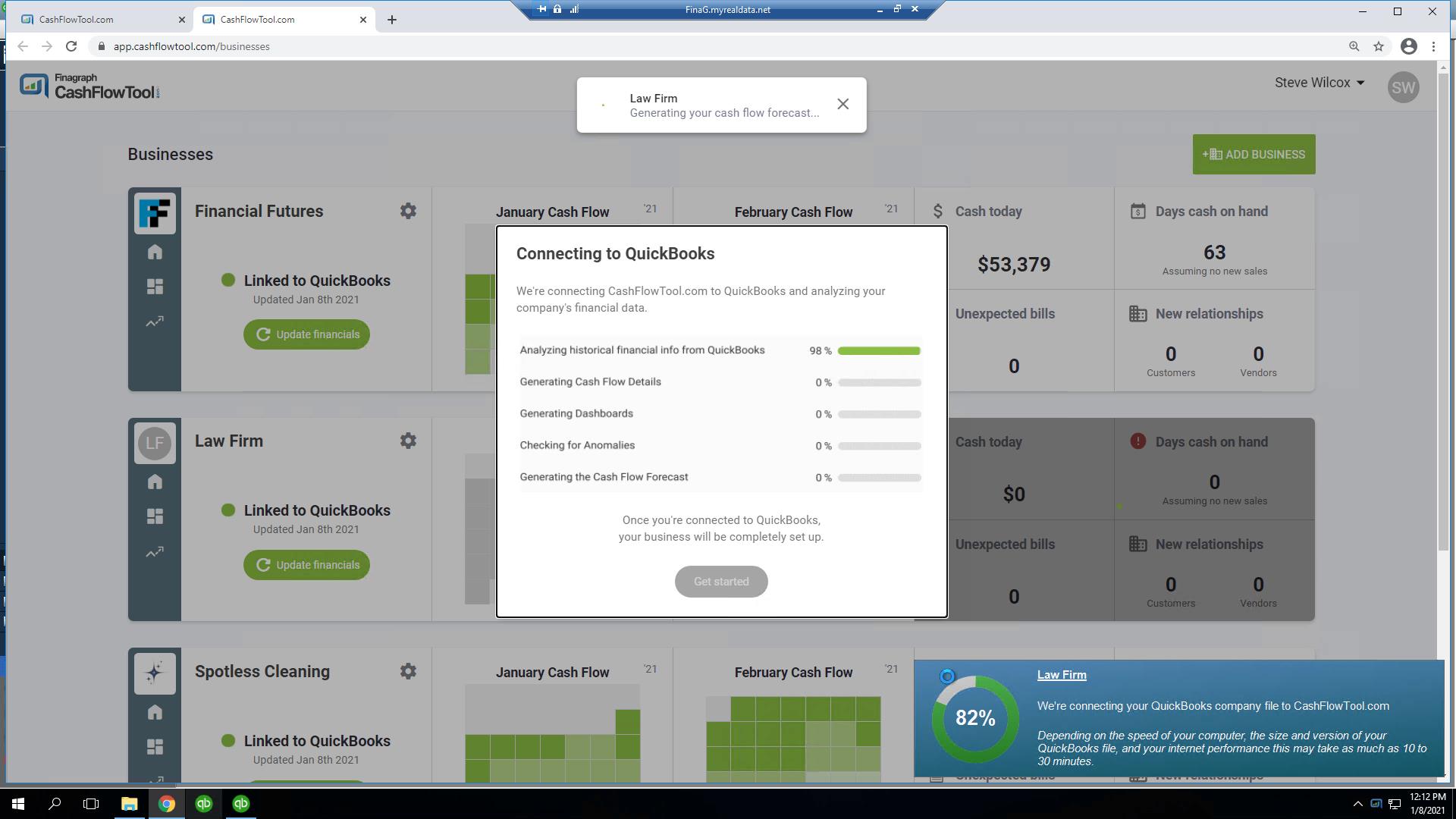1456x819 pixels.
Task: Click 'Checking for Anomalies' row text
Action: pos(577,446)
